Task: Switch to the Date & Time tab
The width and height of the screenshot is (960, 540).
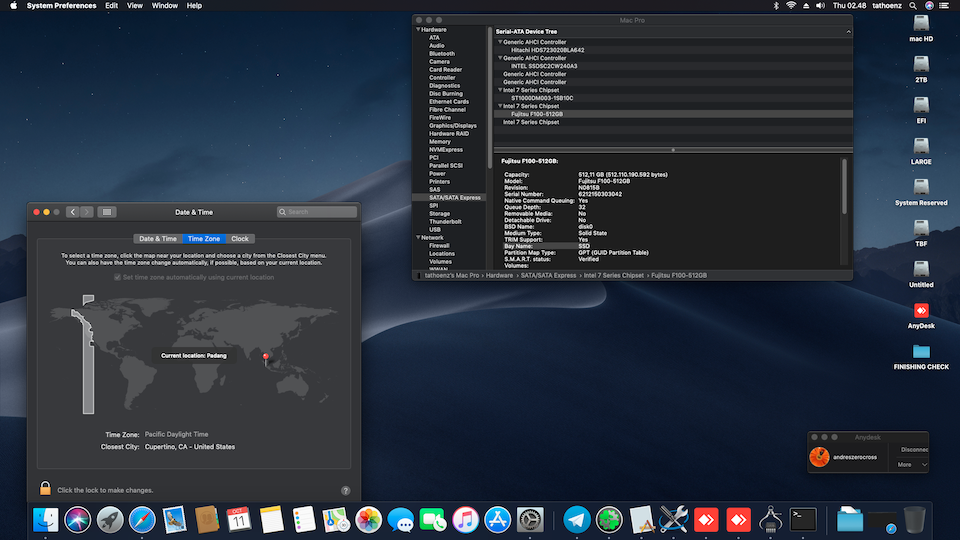Action: [x=158, y=239]
